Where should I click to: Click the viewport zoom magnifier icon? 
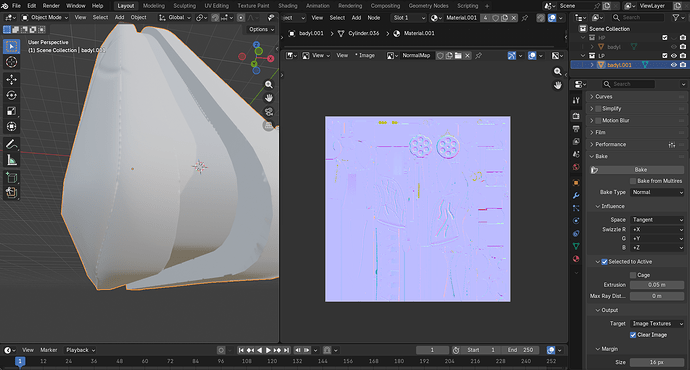pyautogui.click(x=269, y=84)
